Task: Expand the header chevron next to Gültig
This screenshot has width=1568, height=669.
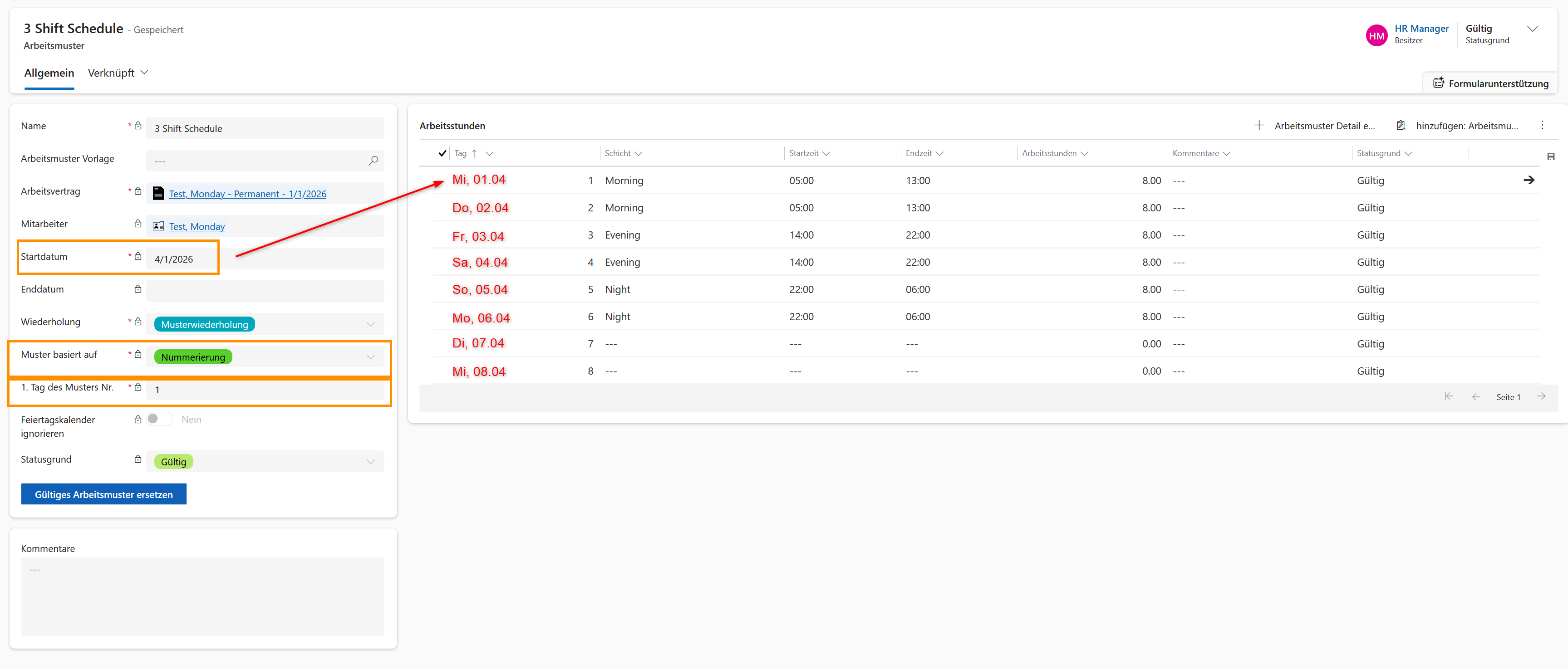Action: [1532, 29]
